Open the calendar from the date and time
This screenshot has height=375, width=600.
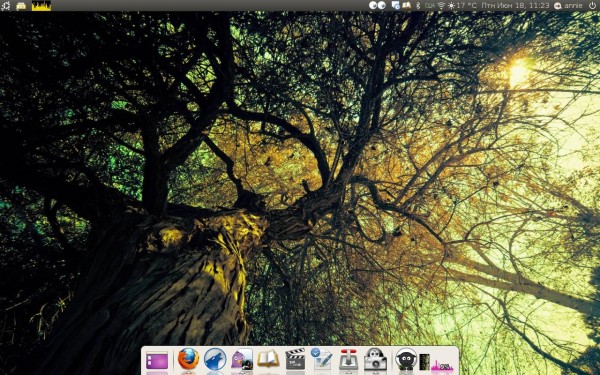pos(515,6)
